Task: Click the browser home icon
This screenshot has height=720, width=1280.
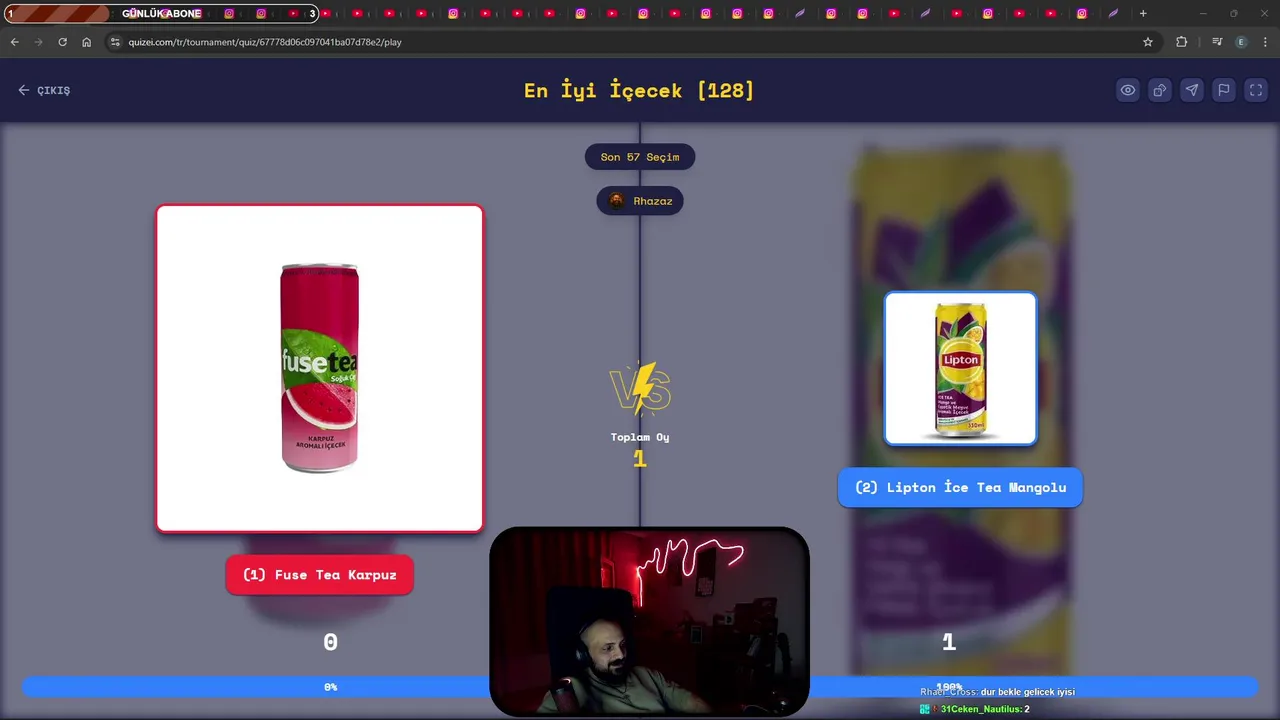Action: tap(87, 42)
